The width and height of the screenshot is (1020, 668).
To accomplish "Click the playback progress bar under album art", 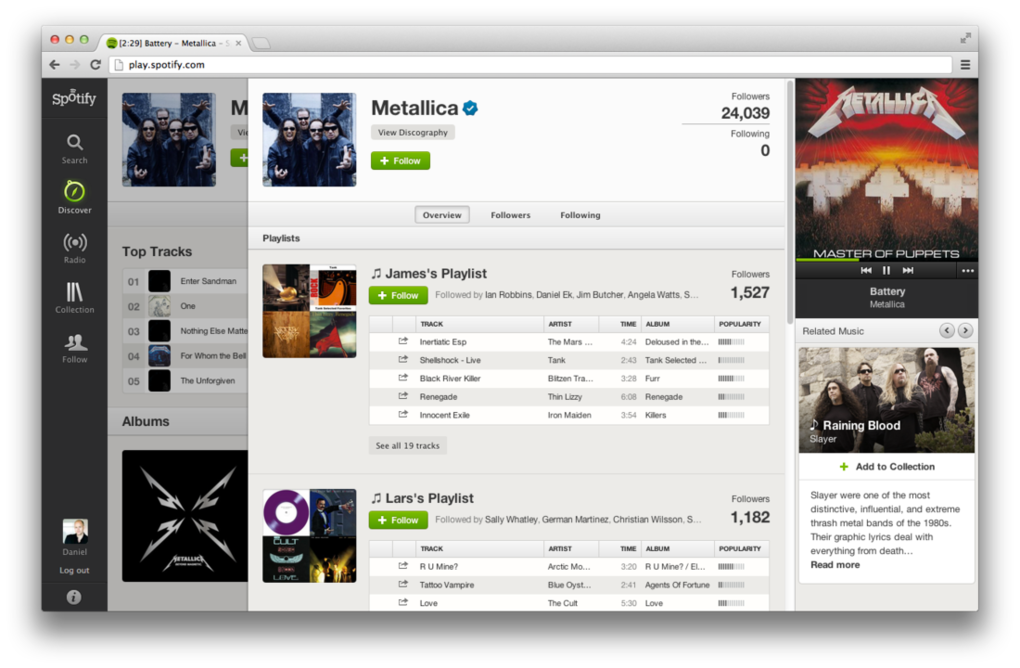I will point(886,260).
